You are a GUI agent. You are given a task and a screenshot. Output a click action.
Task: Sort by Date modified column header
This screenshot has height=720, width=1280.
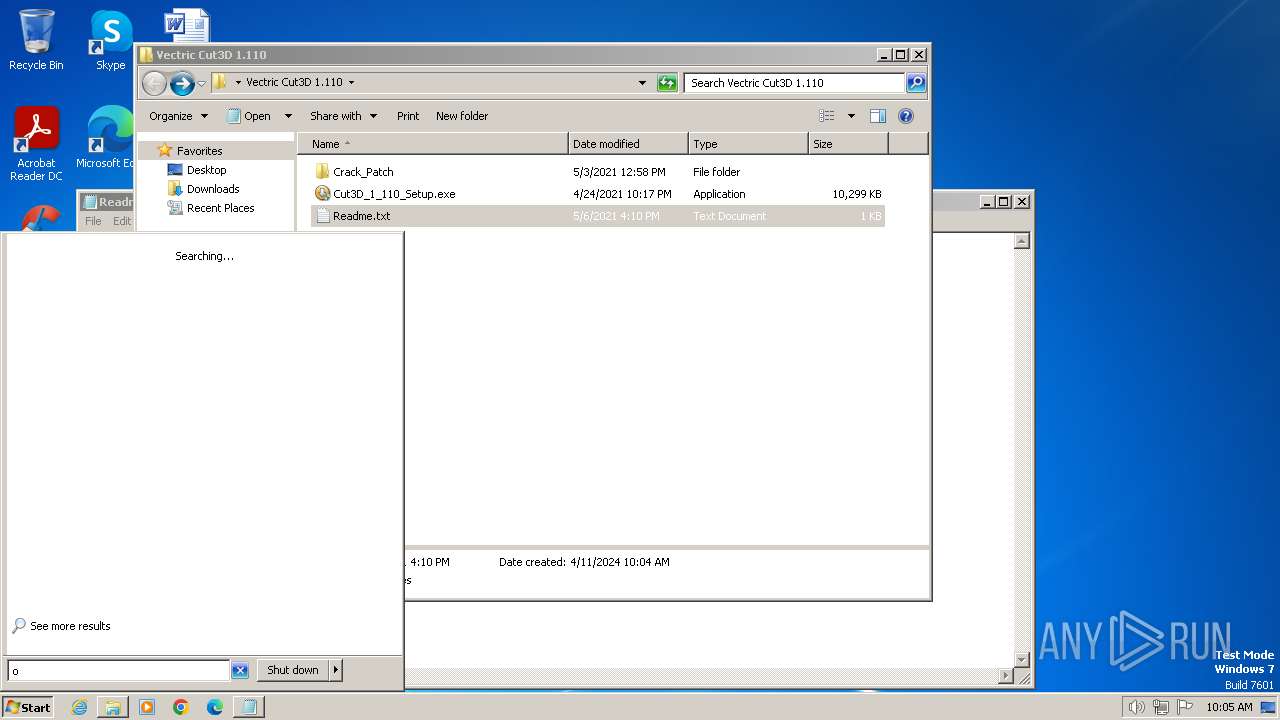point(628,144)
